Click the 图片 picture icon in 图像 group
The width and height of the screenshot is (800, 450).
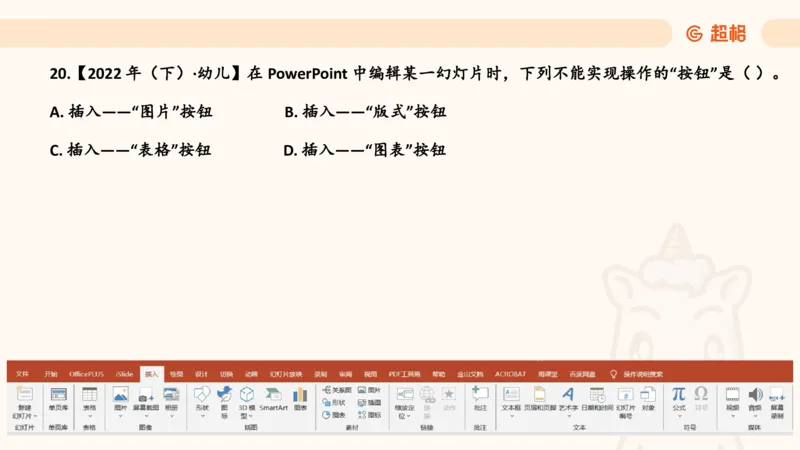pos(120,394)
